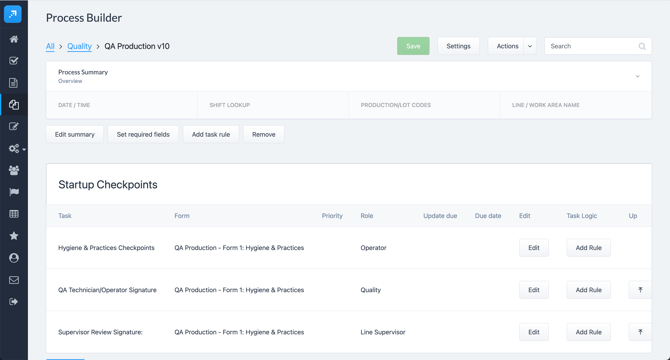
Task: Click the QA Technician/Operator Signature task name
Action: (x=107, y=290)
